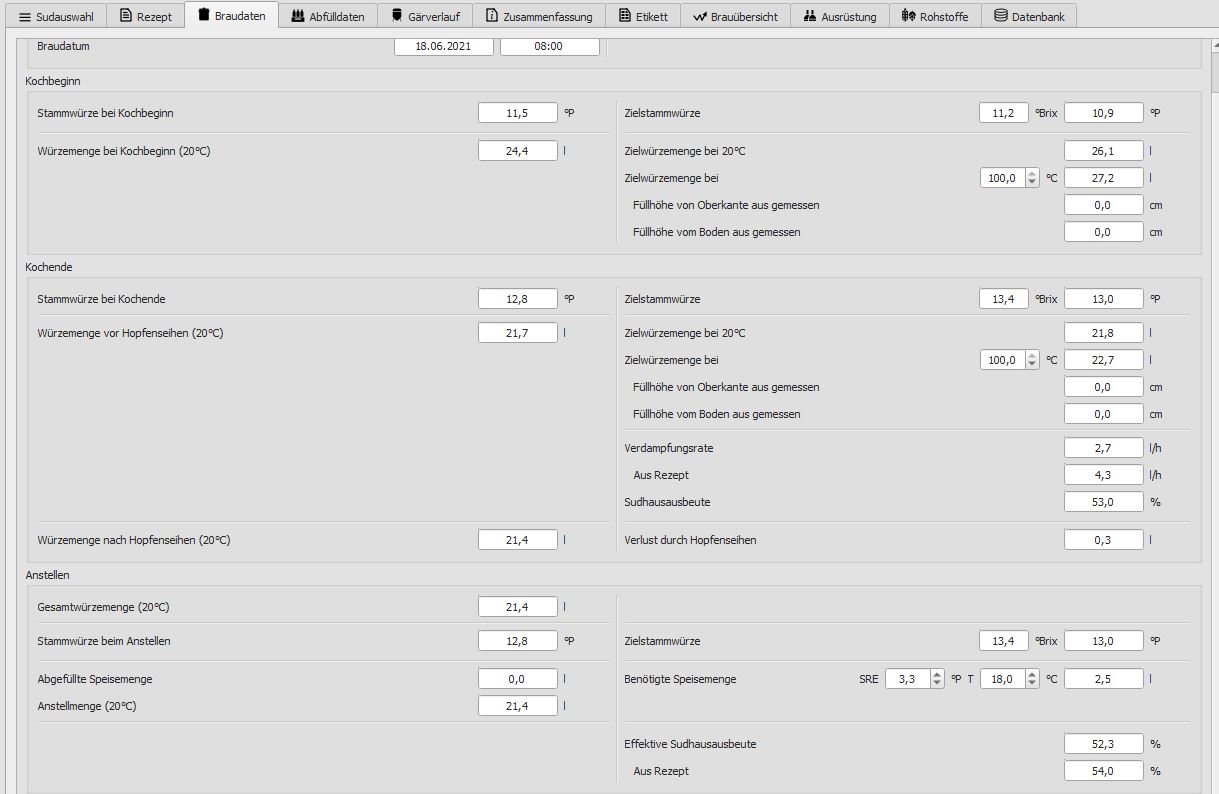The image size is (1219, 794).
Task: Decrease Zielwürzemenge temperature in Kochende section
Action: pyautogui.click(x=1033, y=365)
